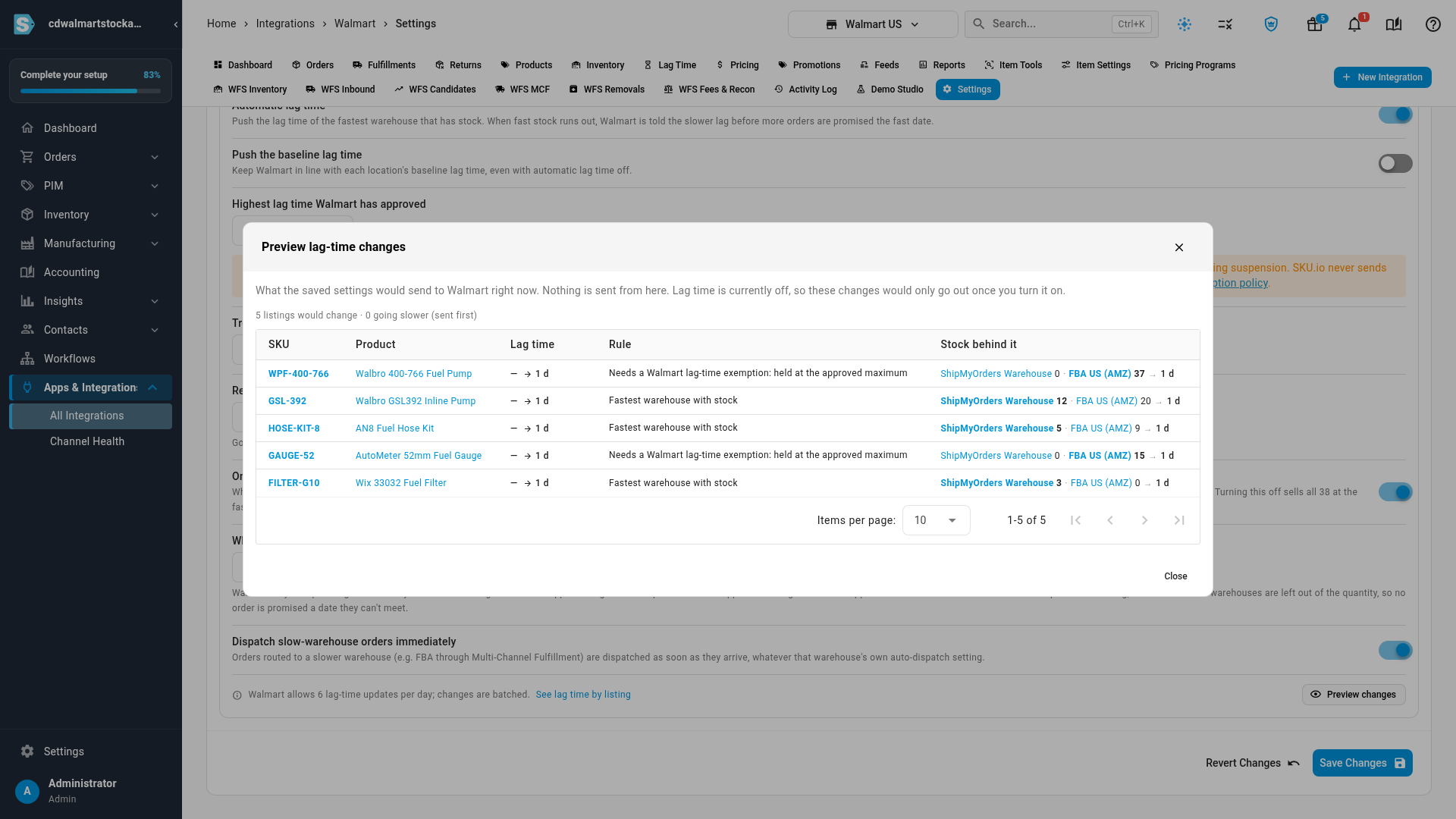Expand the PIM sidebar section
The height and width of the screenshot is (819, 1456).
(91, 186)
